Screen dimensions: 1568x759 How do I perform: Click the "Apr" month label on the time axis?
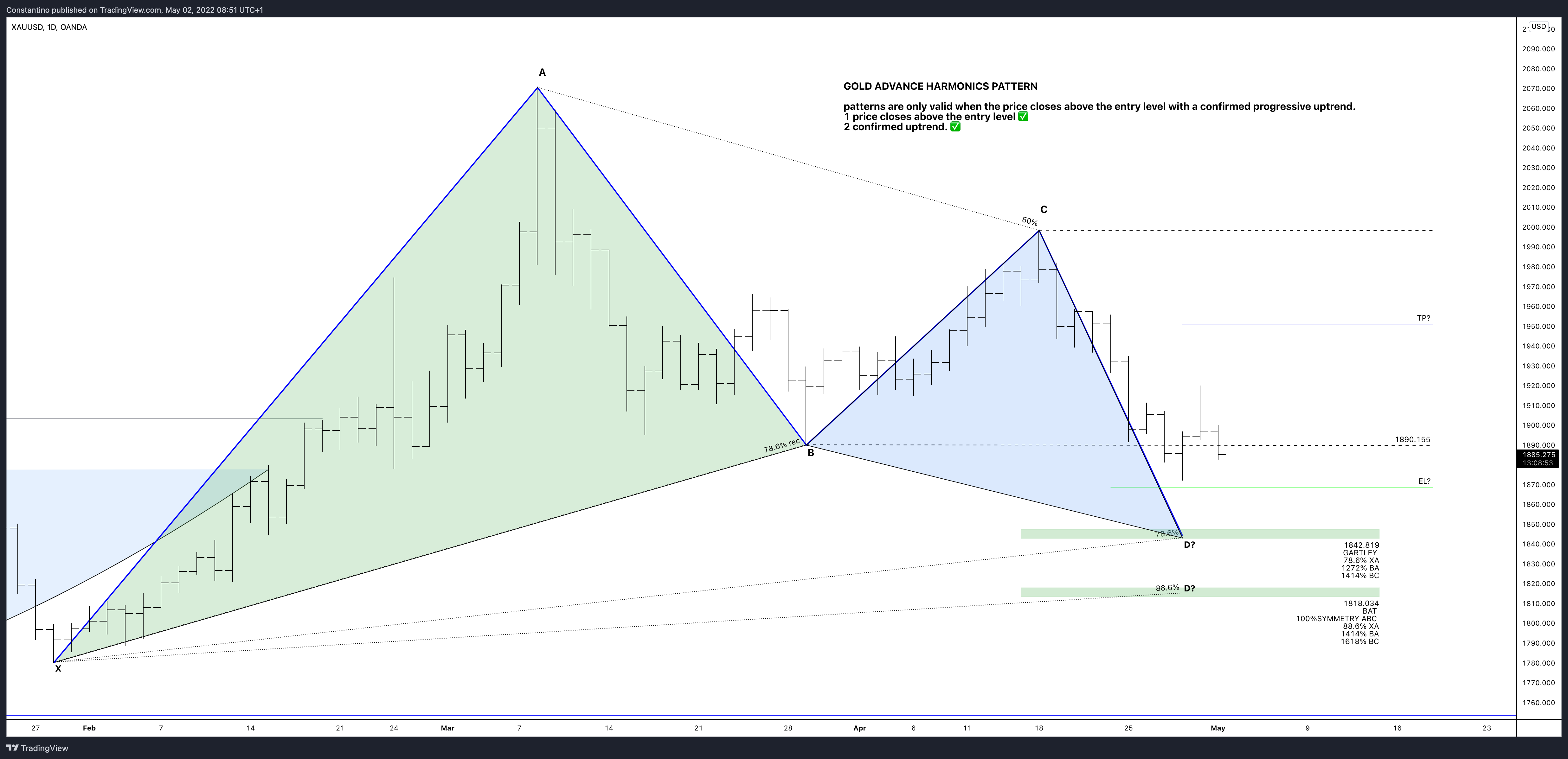click(859, 728)
